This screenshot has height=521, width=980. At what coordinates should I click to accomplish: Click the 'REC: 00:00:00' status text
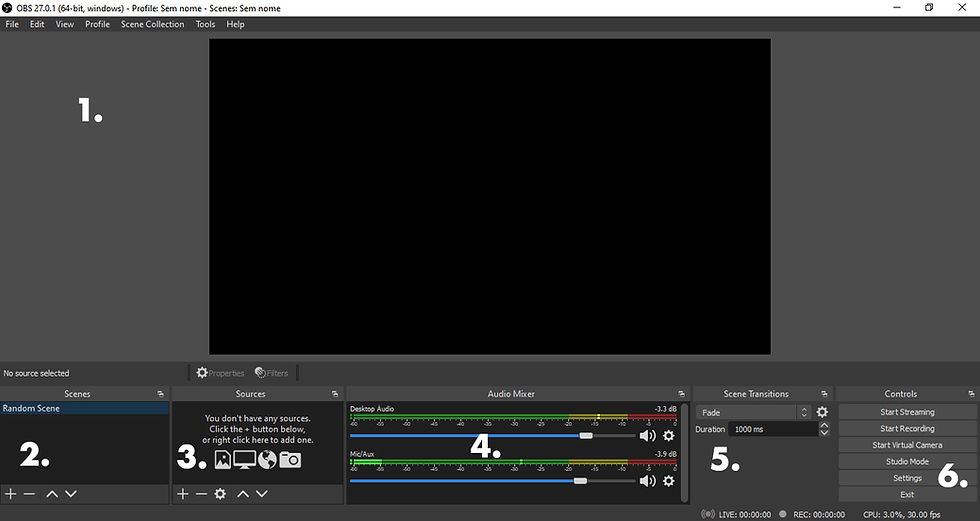click(x=819, y=514)
